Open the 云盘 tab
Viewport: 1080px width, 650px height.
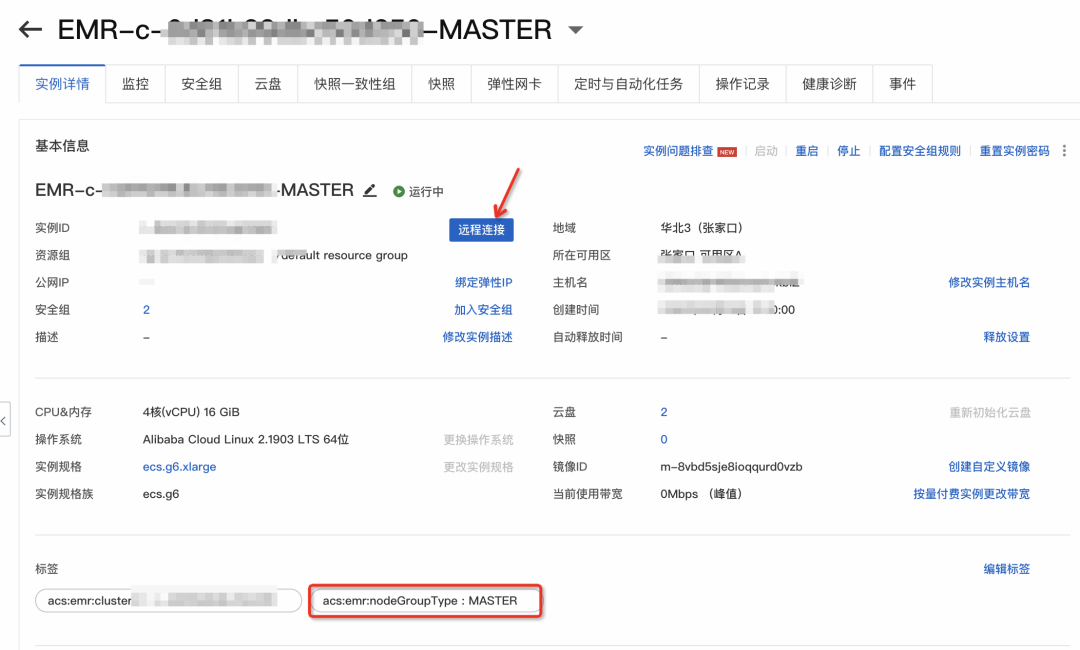click(268, 84)
